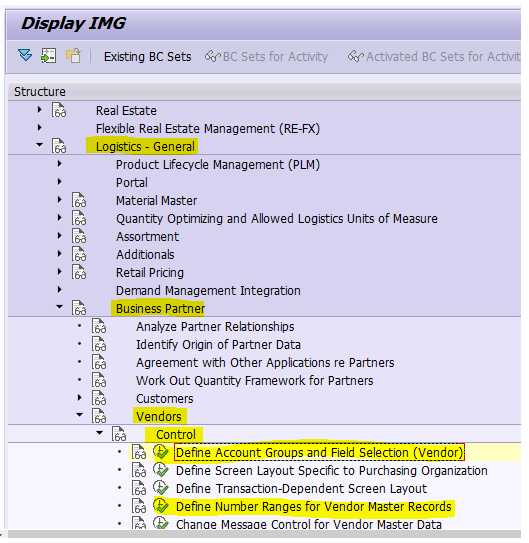Open documentation icon for Material Master

pos(79,200)
